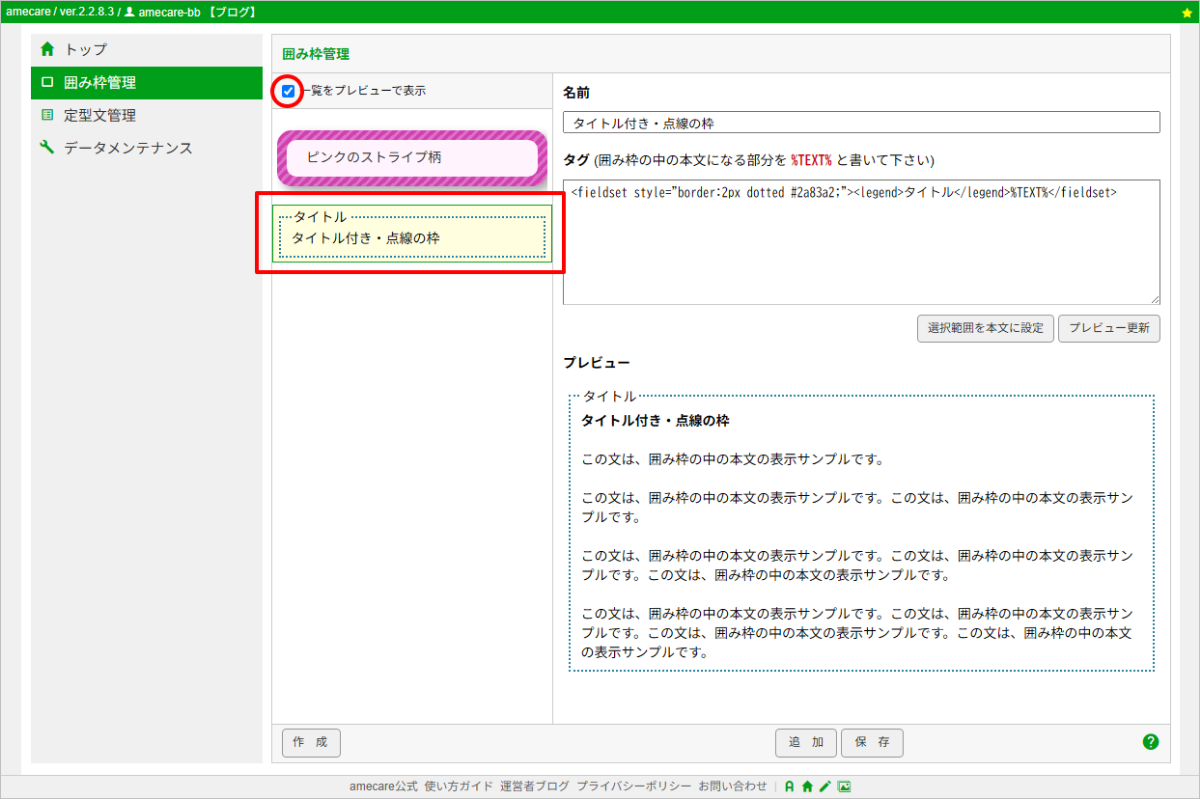
Task: Click the 名前 text input field
Action: tap(861, 123)
